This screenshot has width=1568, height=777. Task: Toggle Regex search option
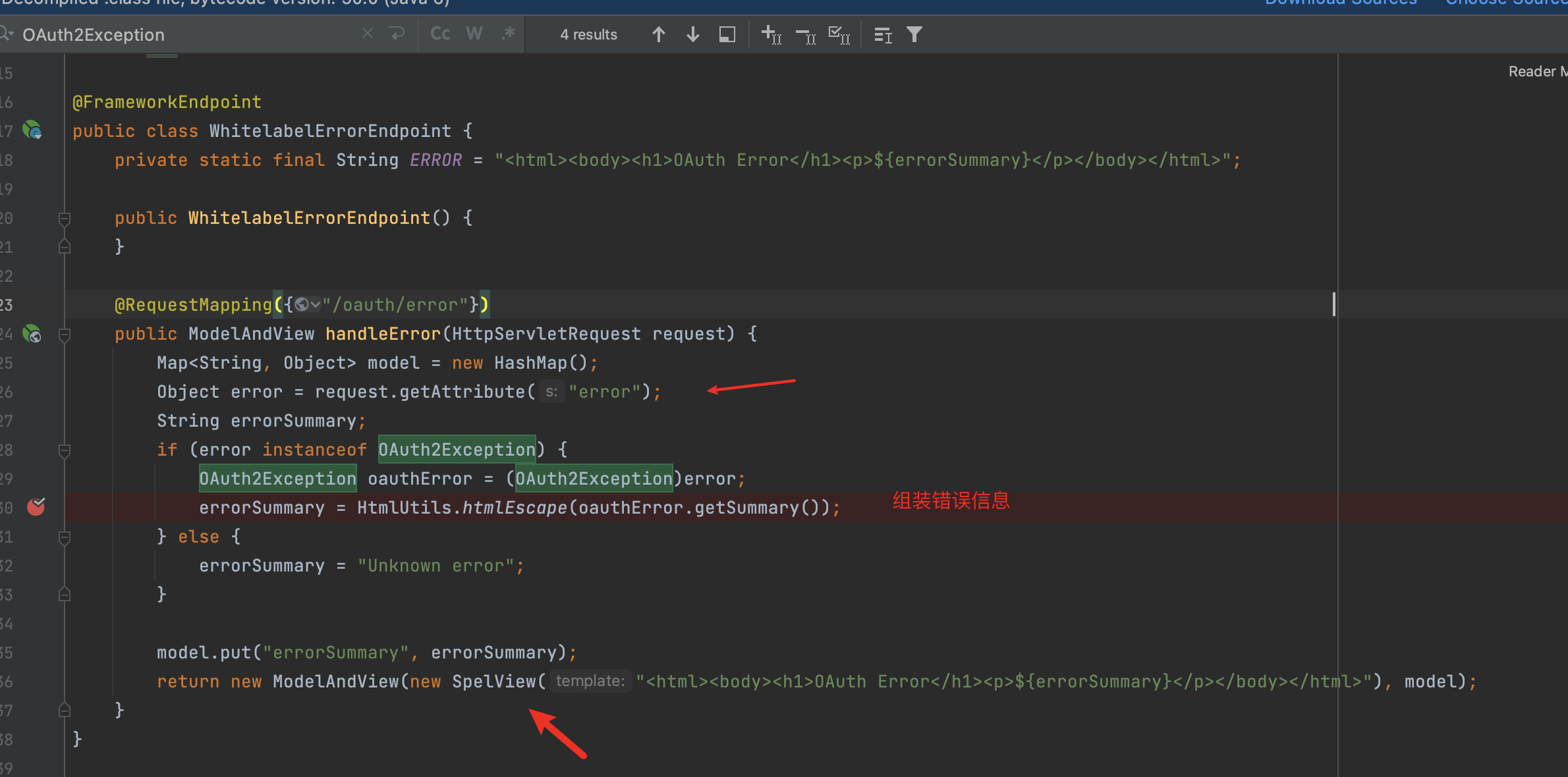[508, 34]
